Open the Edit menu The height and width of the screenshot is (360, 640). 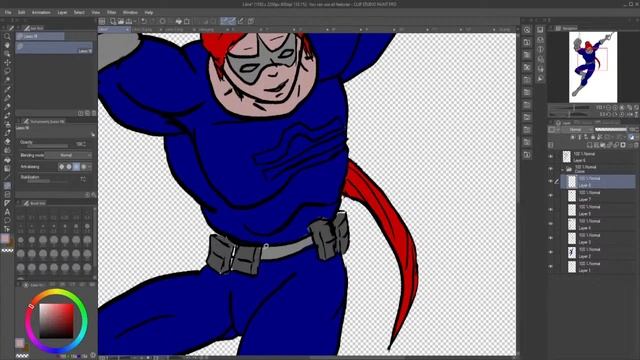(21, 13)
